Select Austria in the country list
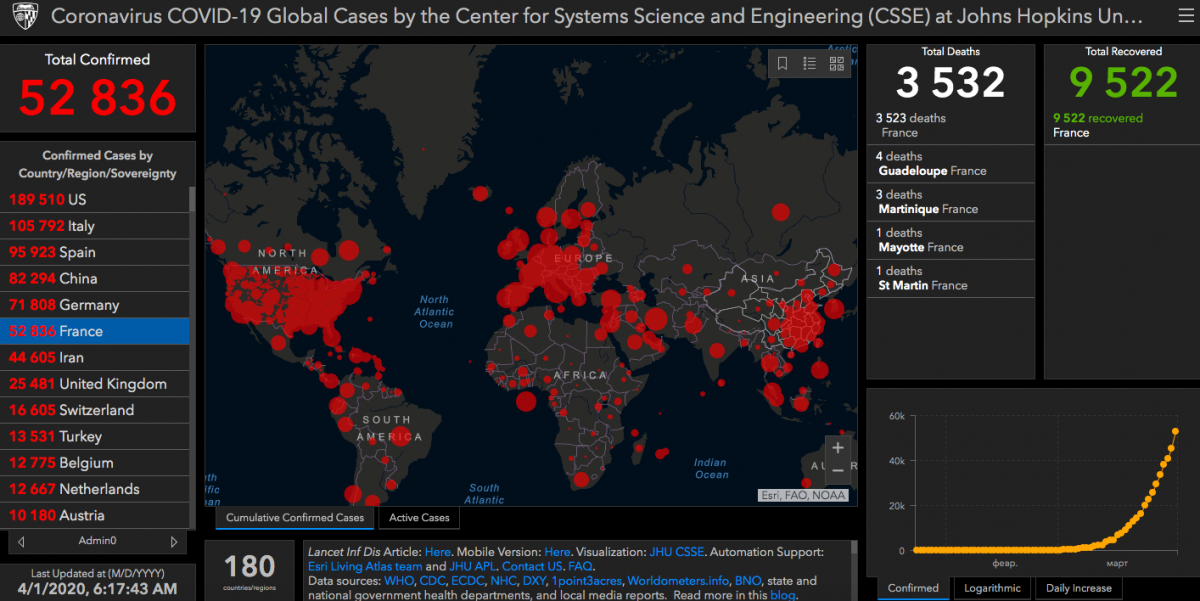This screenshot has height=601, width=1200. (x=95, y=515)
